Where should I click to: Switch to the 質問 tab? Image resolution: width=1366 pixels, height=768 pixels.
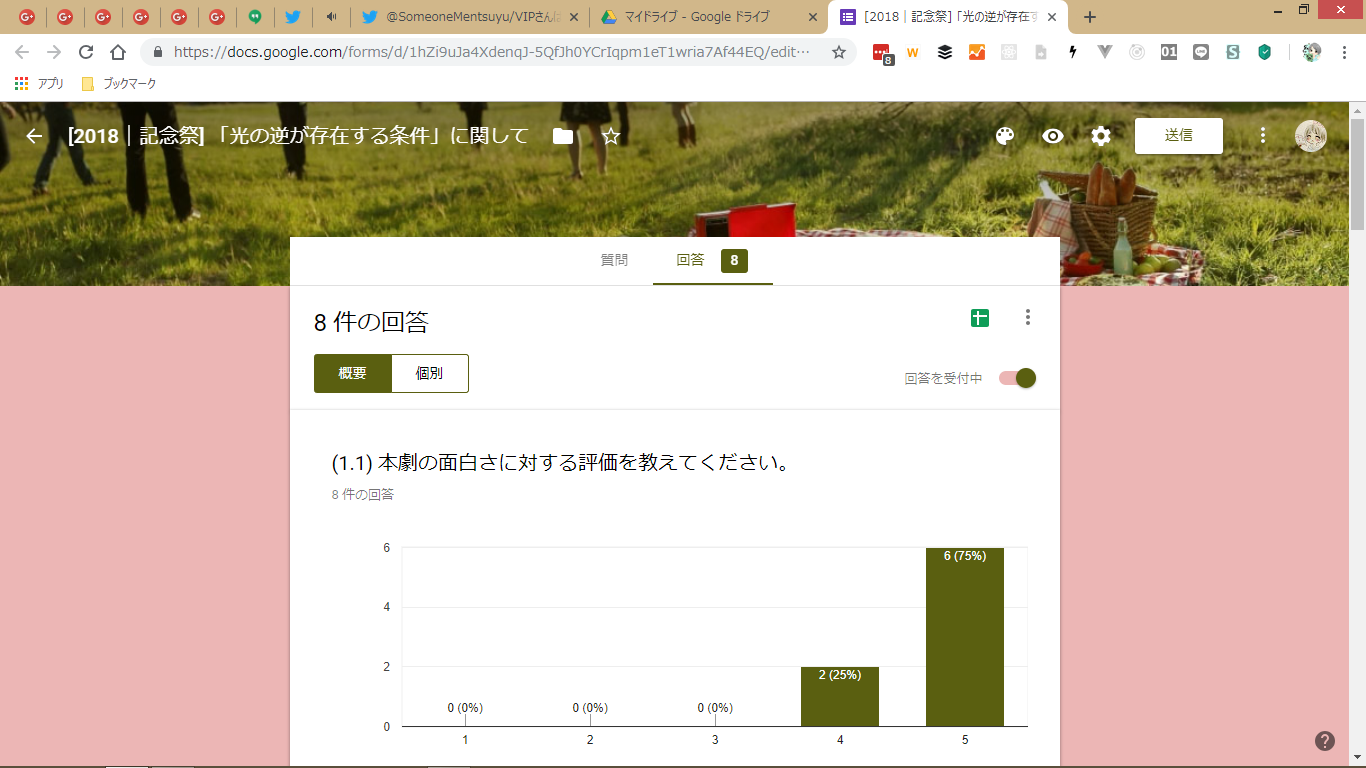(x=614, y=260)
